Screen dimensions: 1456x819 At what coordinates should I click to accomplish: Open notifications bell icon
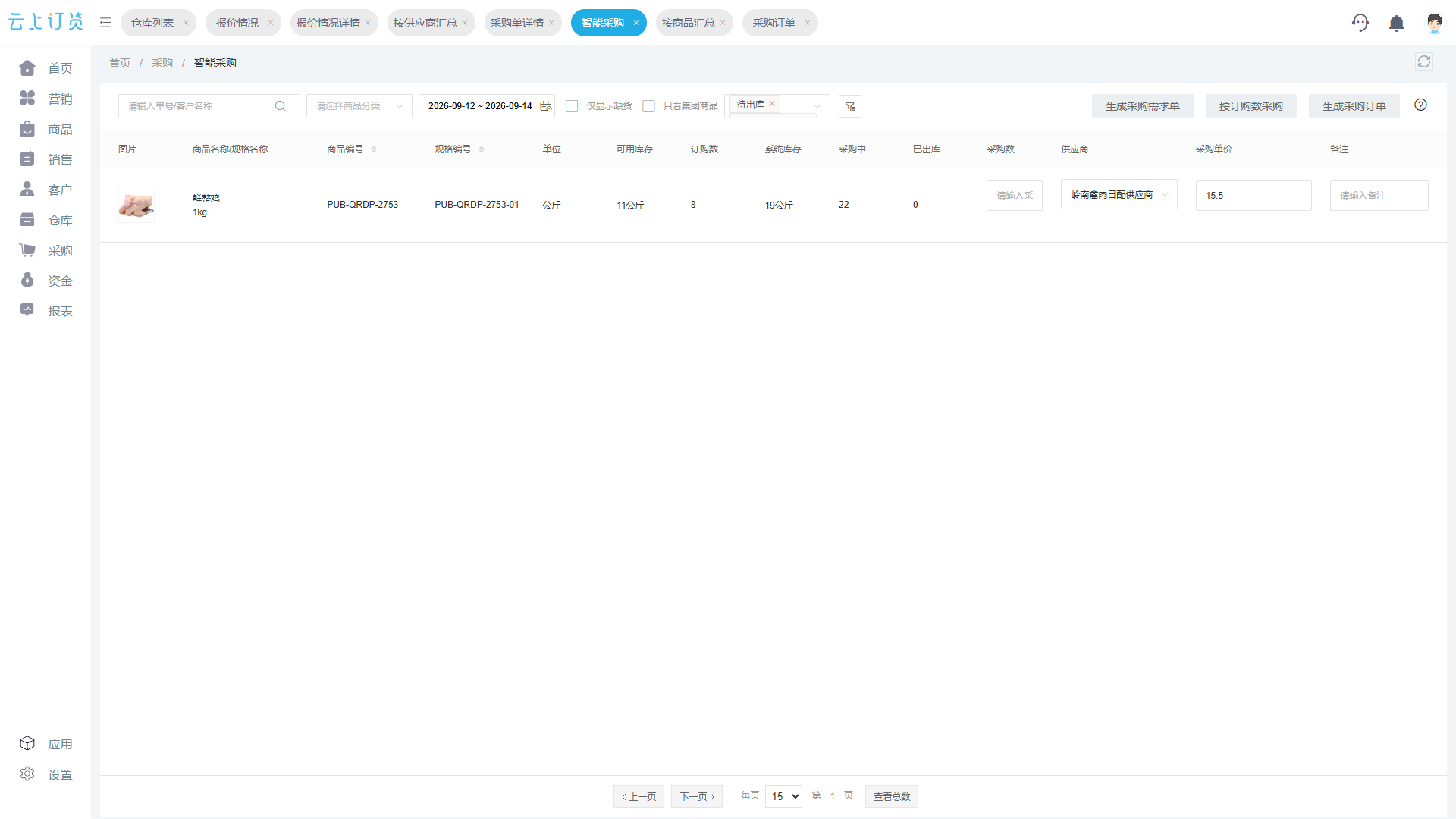coord(1397,24)
